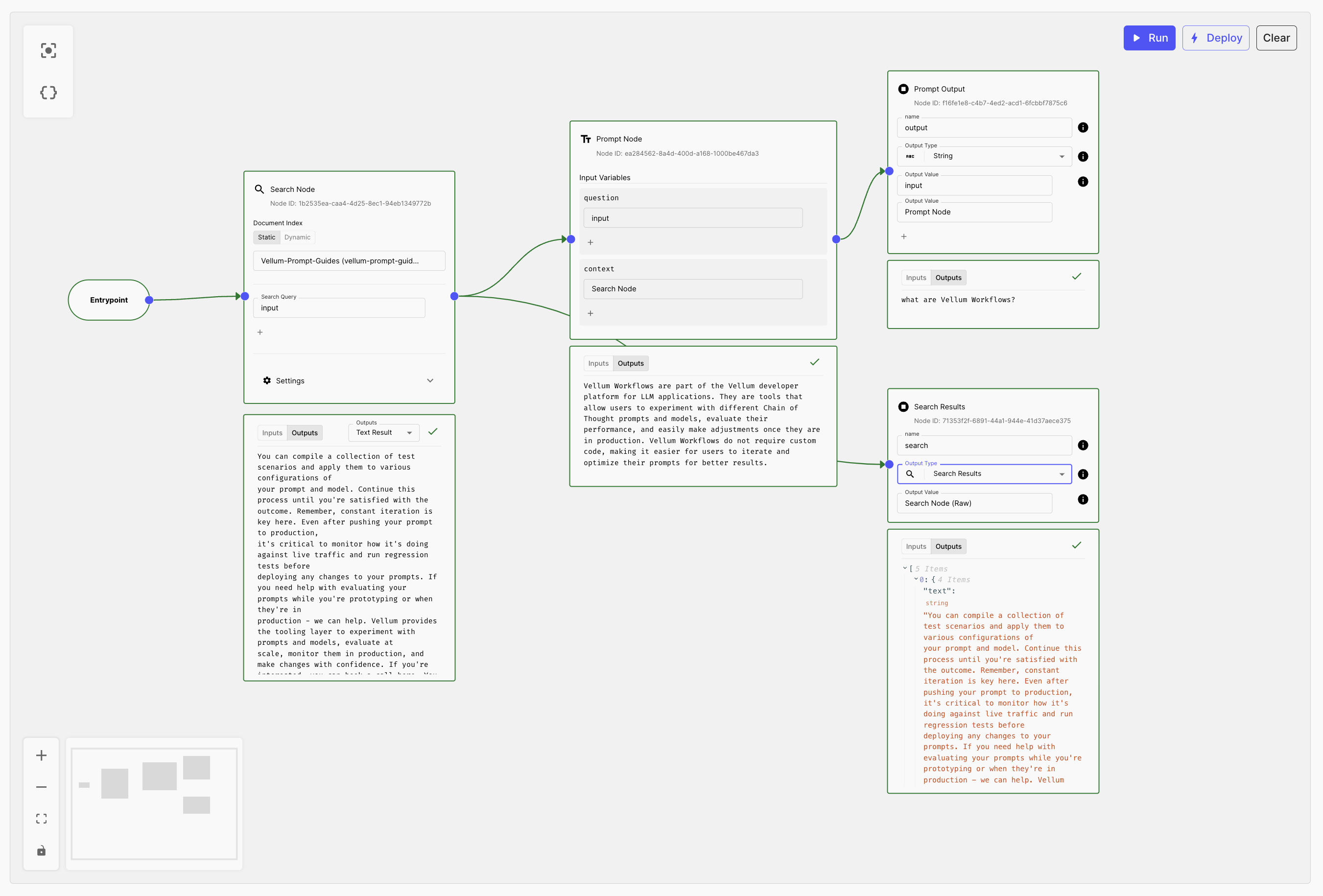Toggle the canvas lock icon

point(41,850)
